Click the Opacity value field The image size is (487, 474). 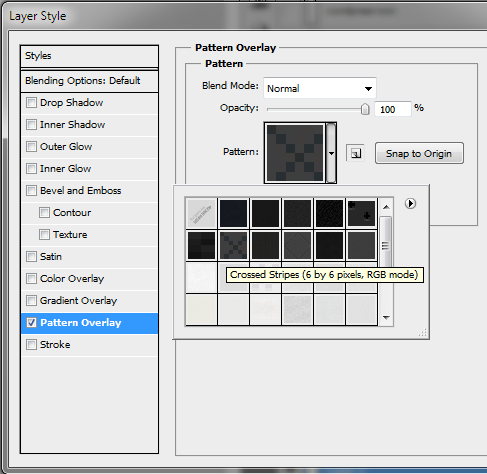[x=393, y=109]
